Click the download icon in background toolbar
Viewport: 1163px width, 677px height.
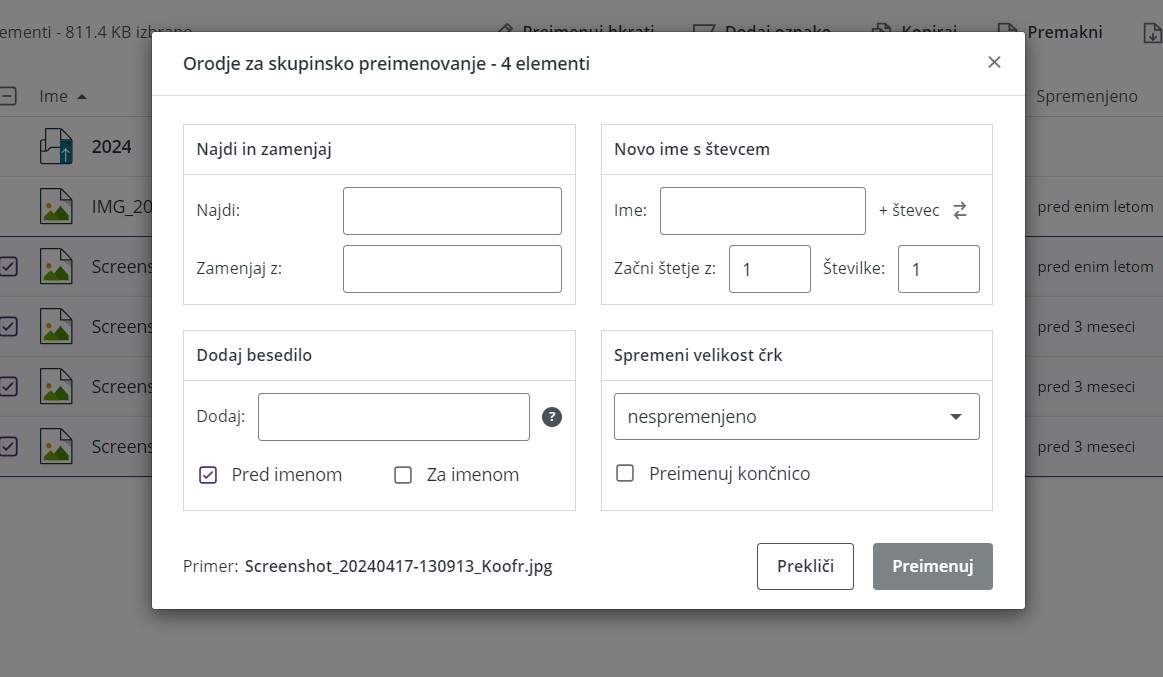pyautogui.click(x=1152, y=33)
